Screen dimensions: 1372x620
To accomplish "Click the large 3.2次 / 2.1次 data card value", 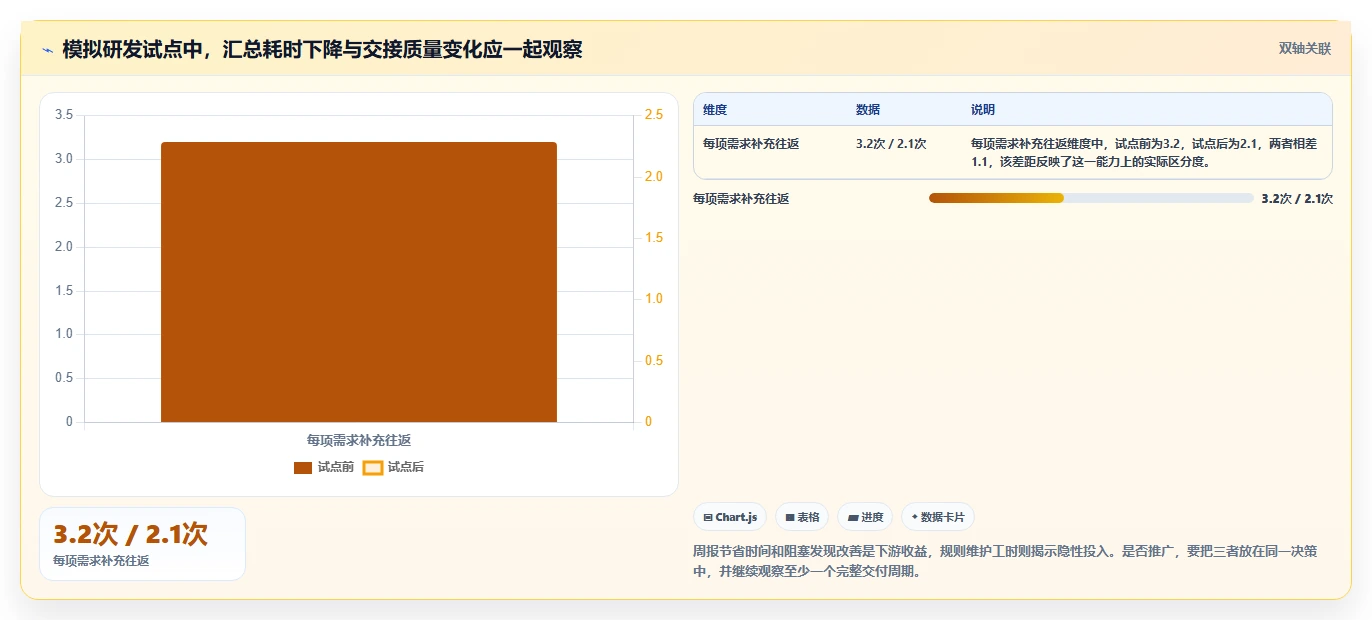I will pos(130,534).
